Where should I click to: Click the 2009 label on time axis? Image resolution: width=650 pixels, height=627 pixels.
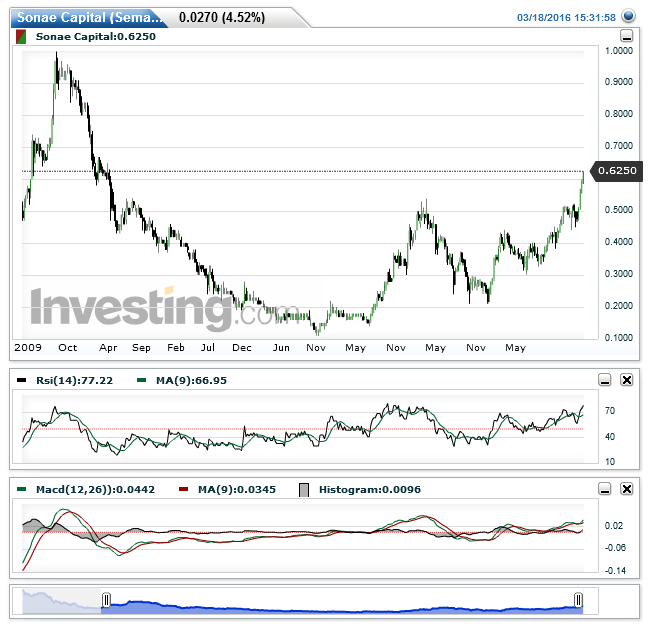point(28,347)
